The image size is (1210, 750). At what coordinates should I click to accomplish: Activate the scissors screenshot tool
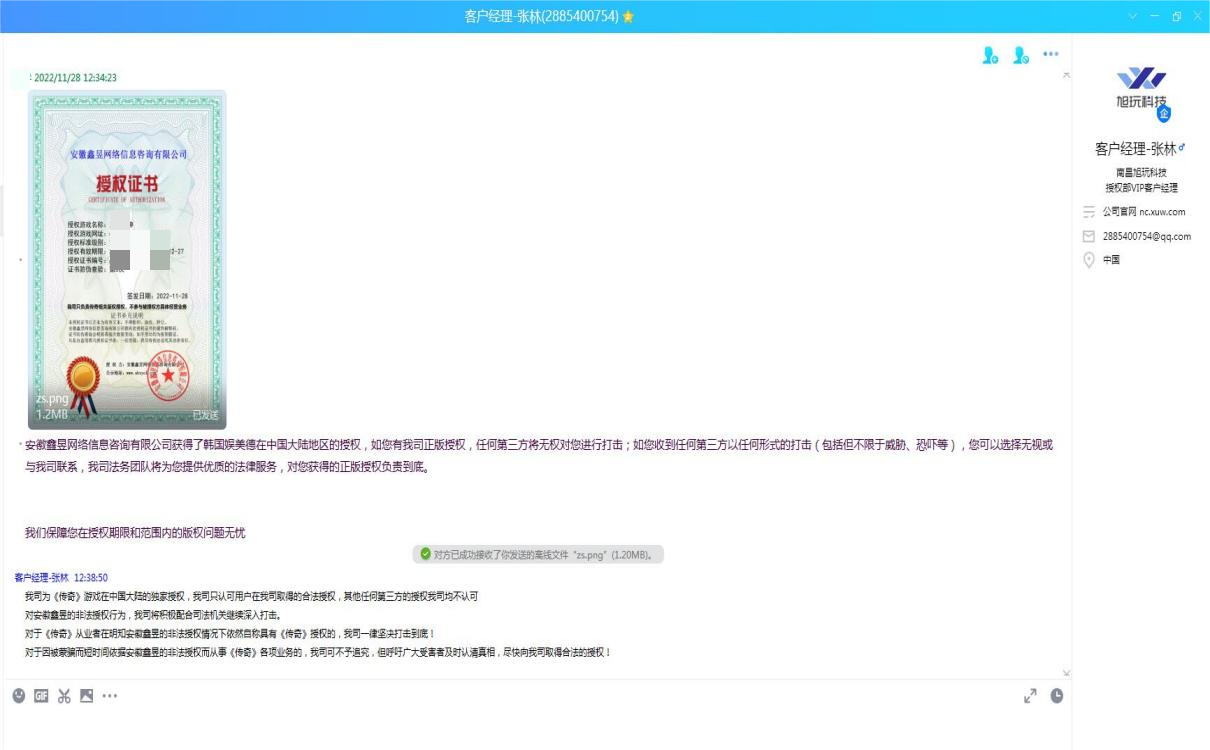click(64, 695)
